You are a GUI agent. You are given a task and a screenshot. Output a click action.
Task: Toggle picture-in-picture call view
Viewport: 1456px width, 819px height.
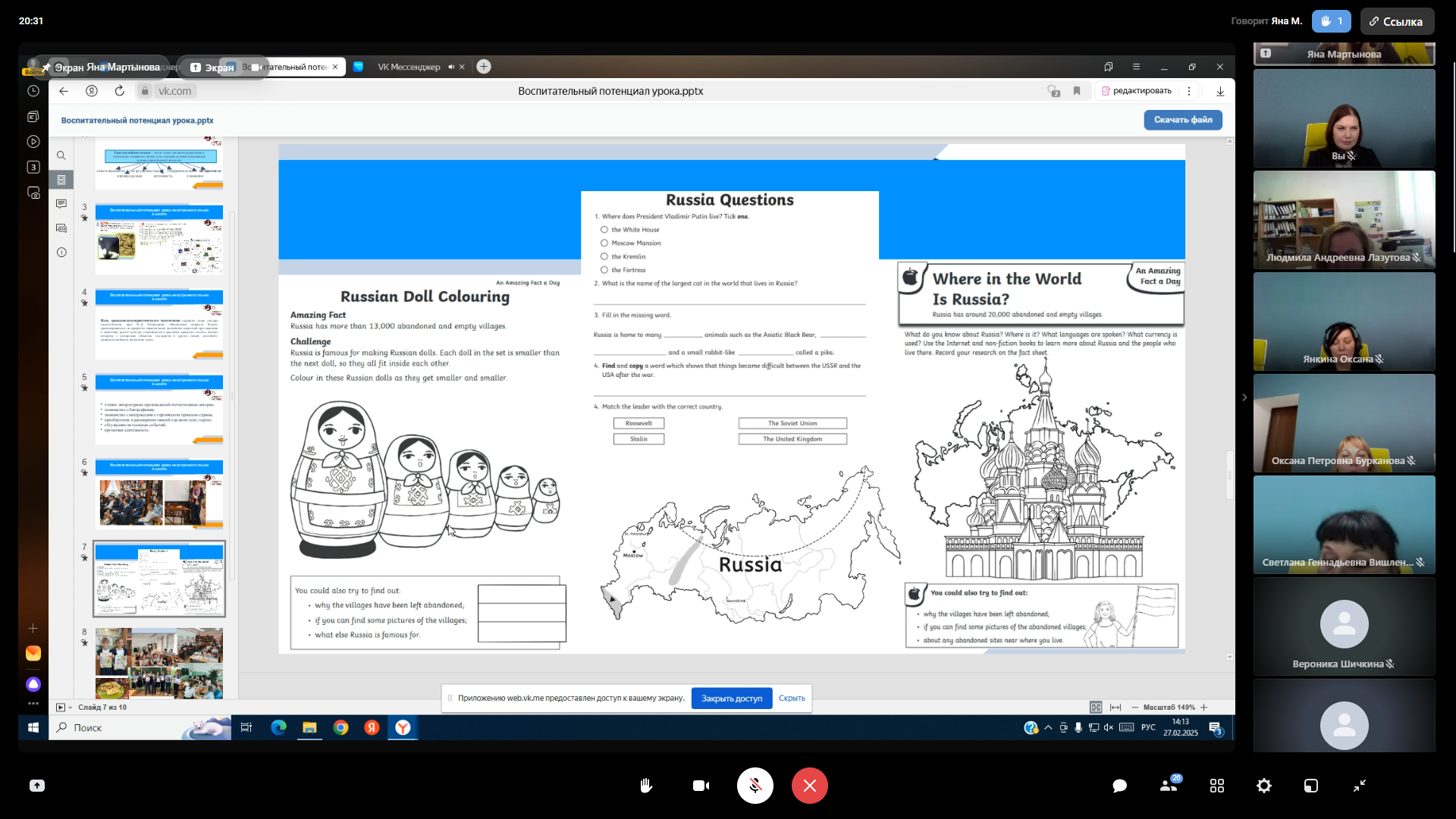(1311, 786)
